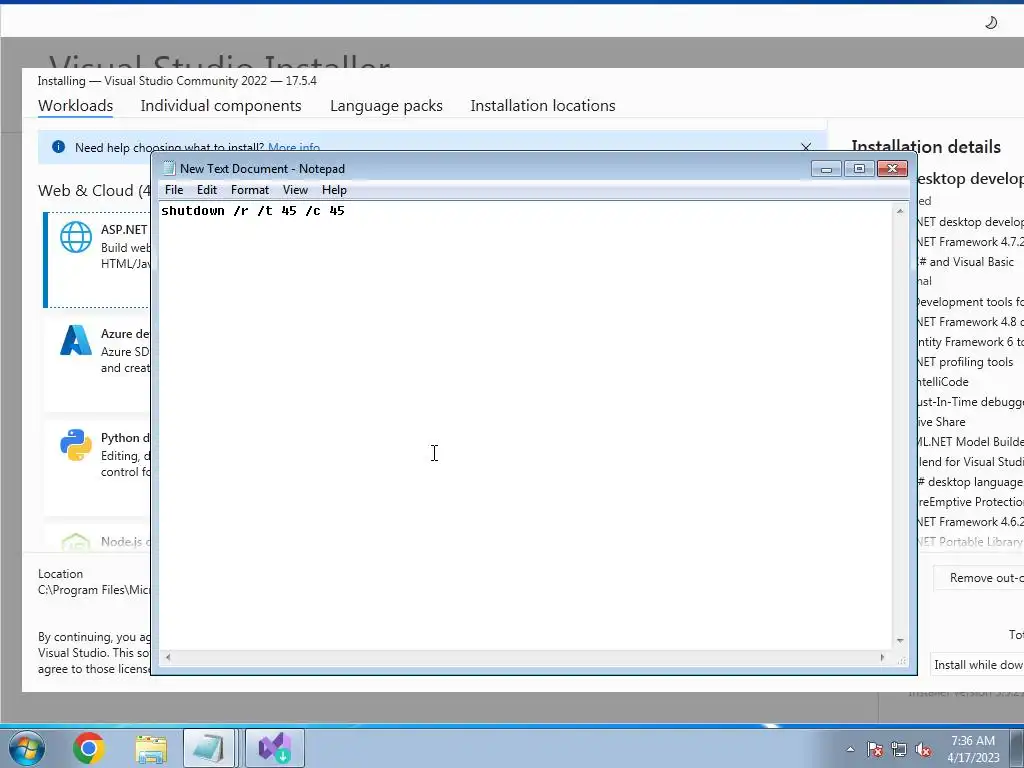Click the blue info icon in the banner
Image resolution: width=1024 pixels, height=768 pixels.
58,147
